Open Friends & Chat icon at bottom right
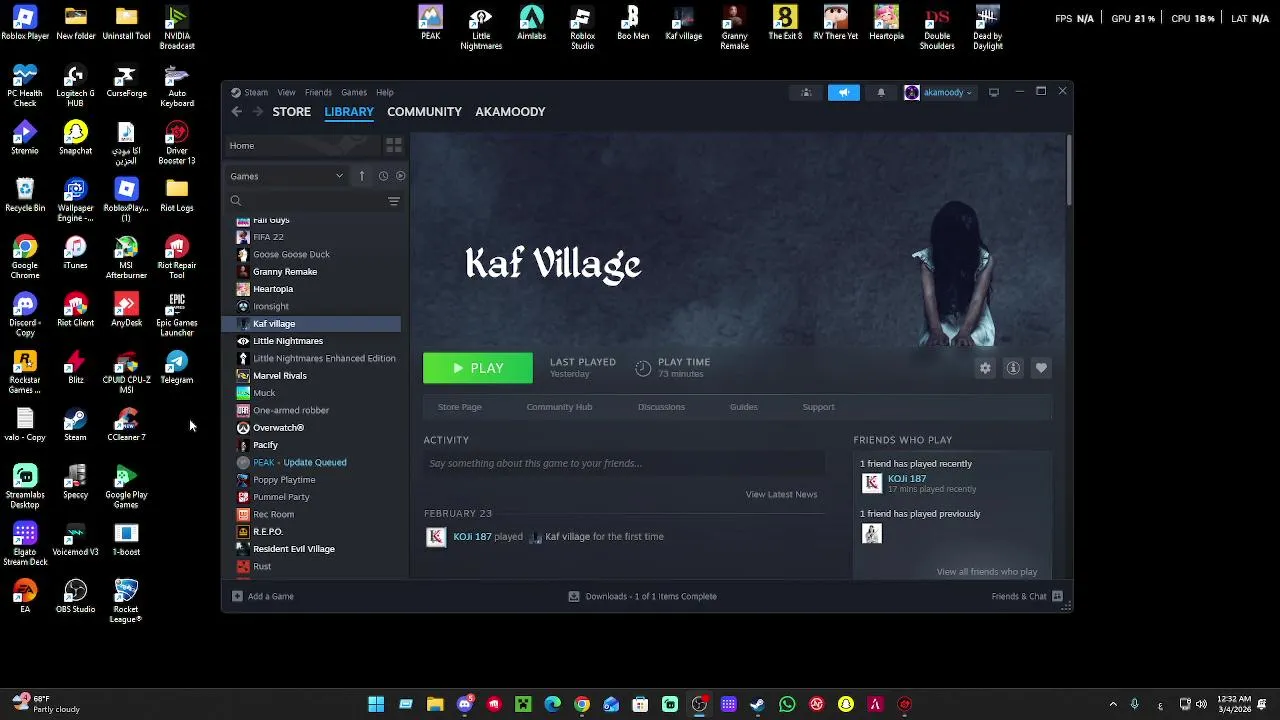Viewport: 1280px width, 720px height. click(x=1057, y=596)
